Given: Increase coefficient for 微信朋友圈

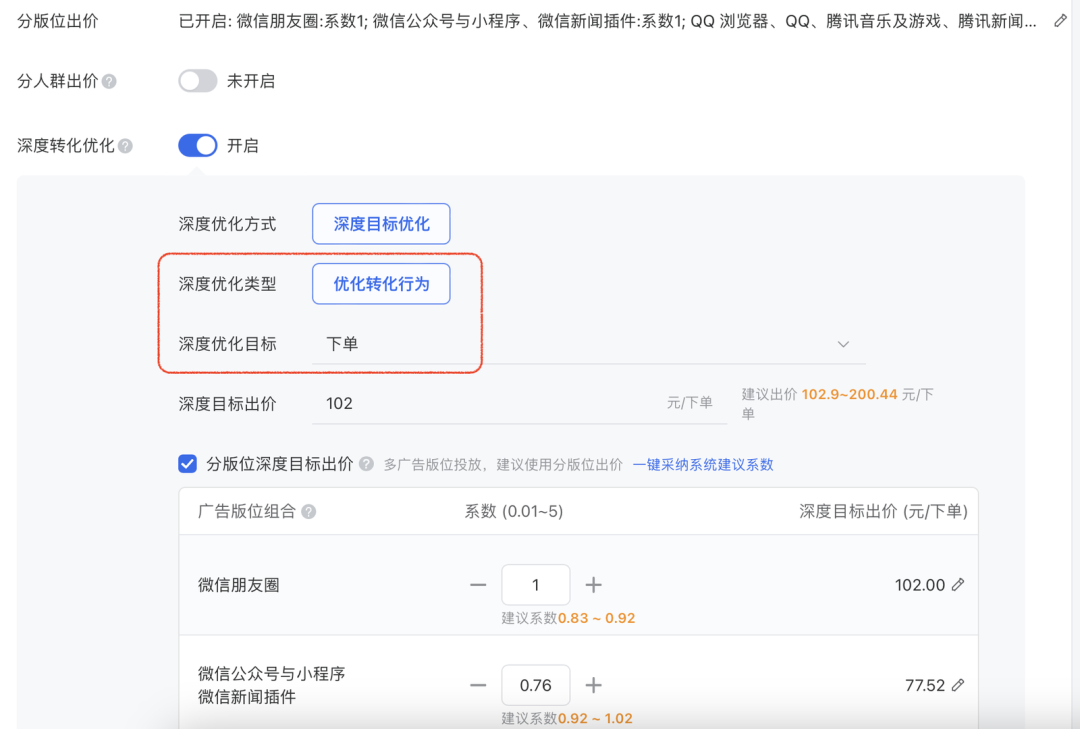Looking at the screenshot, I should point(594,585).
